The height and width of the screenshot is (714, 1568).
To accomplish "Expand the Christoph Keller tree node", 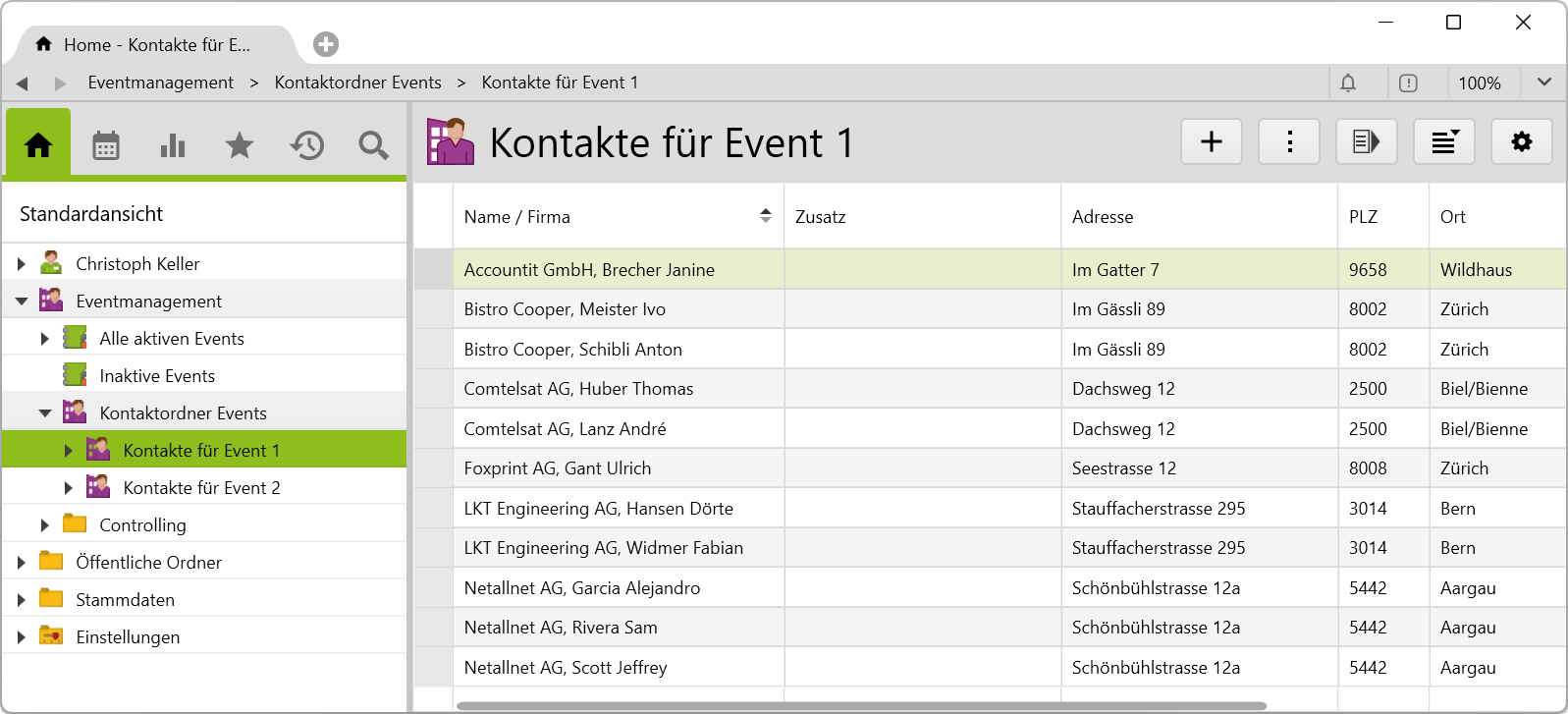I will (22, 264).
